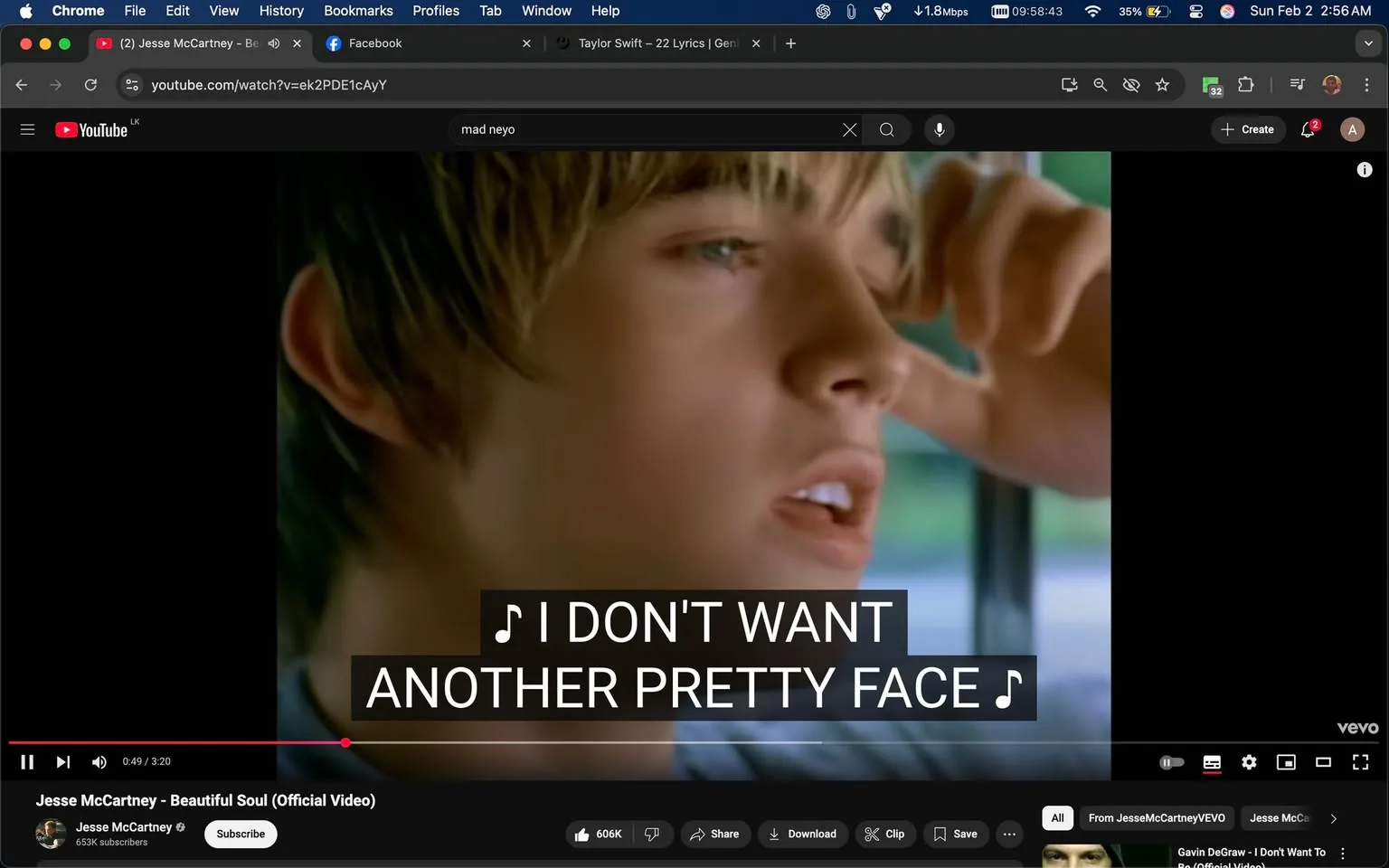This screenshot has height=868, width=1389.
Task: Turn off closed captions
Action: click(x=1211, y=761)
